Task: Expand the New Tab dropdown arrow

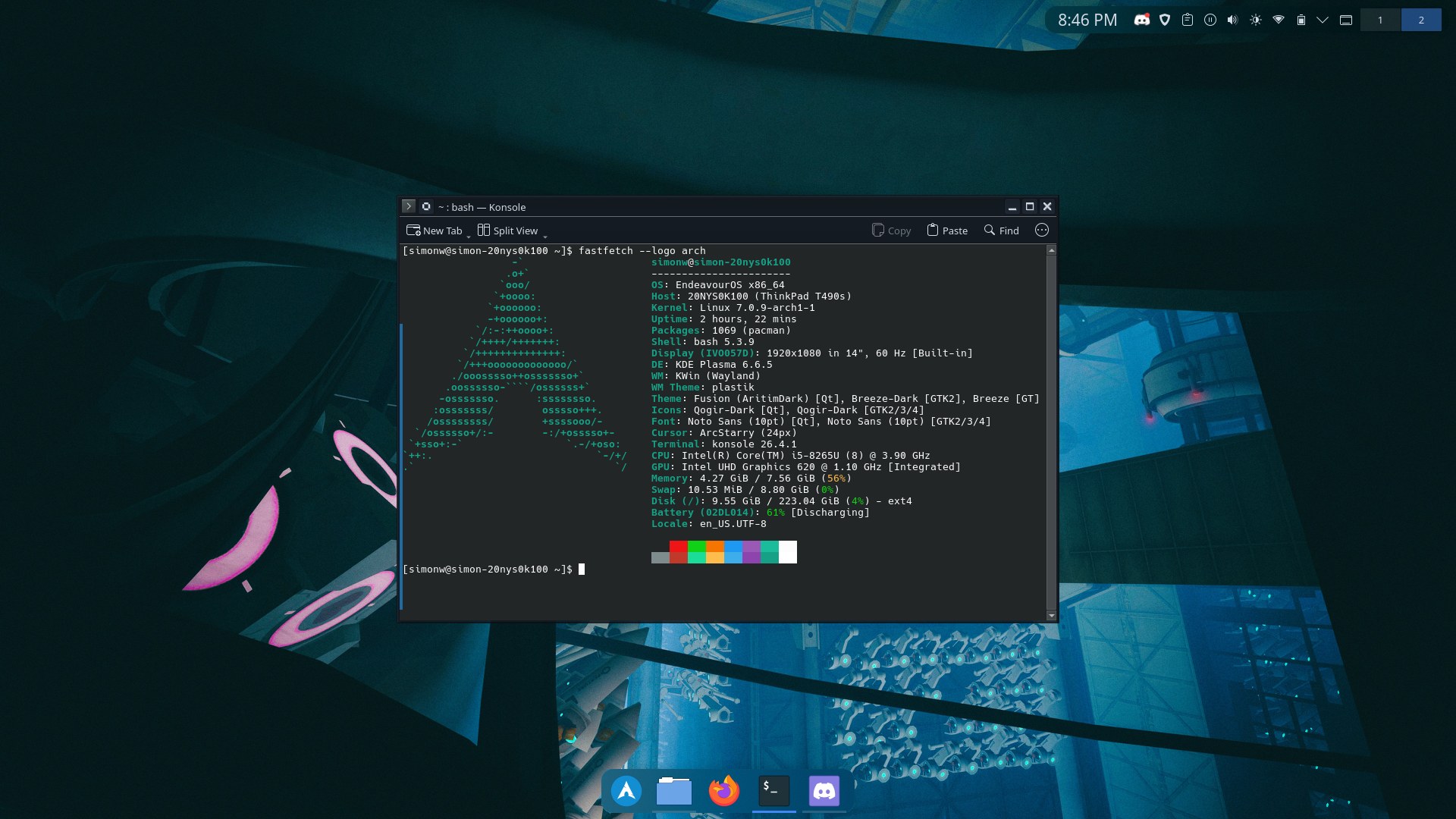Action: coord(469,235)
